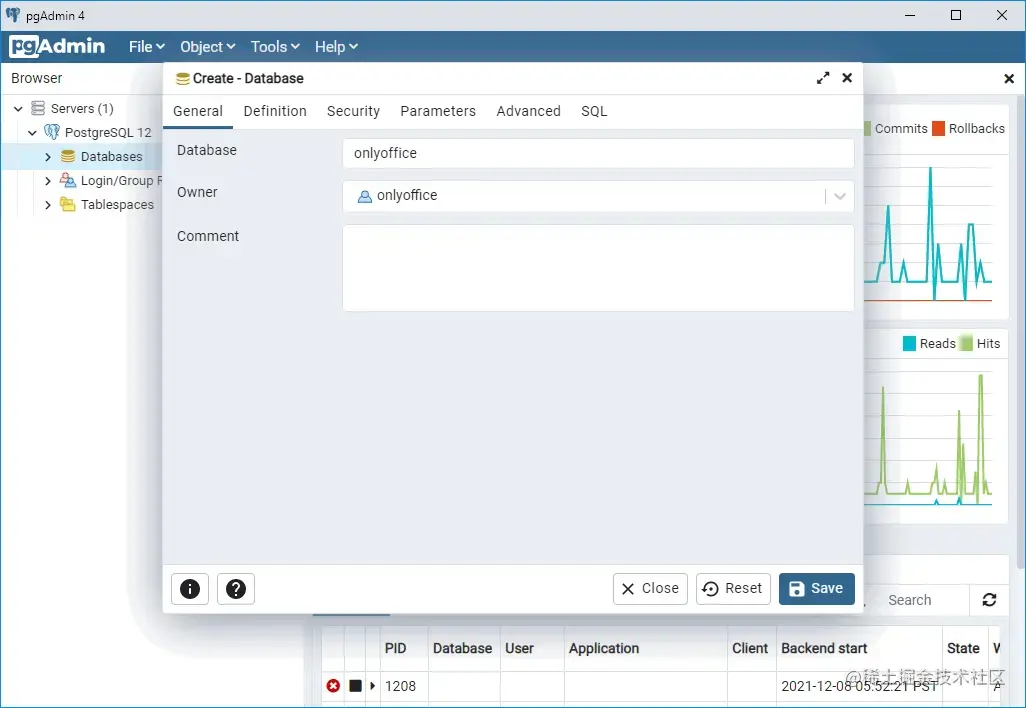This screenshot has height=708, width=1026.
Task: Click the Reset button
Action: [x=733, y=589]
